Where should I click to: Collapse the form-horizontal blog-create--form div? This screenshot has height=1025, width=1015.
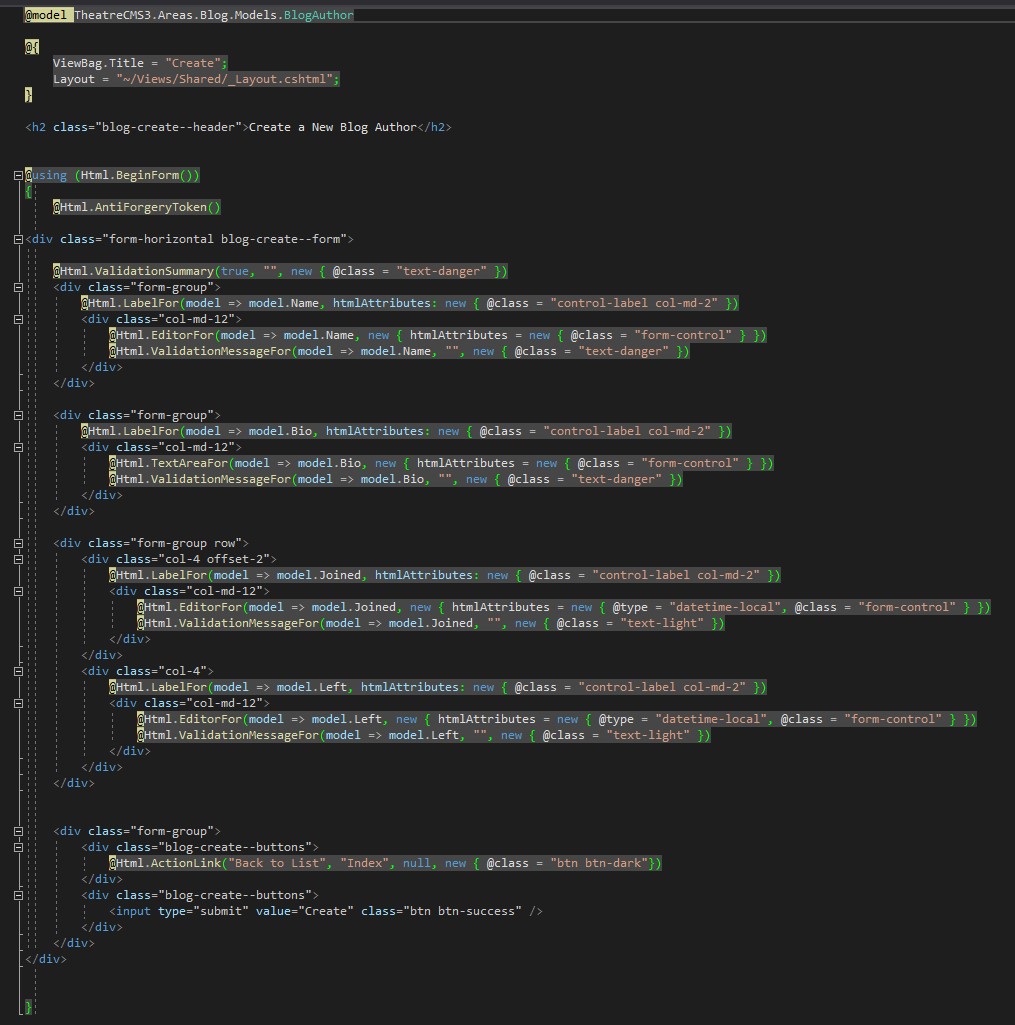(x=17, y=238)
